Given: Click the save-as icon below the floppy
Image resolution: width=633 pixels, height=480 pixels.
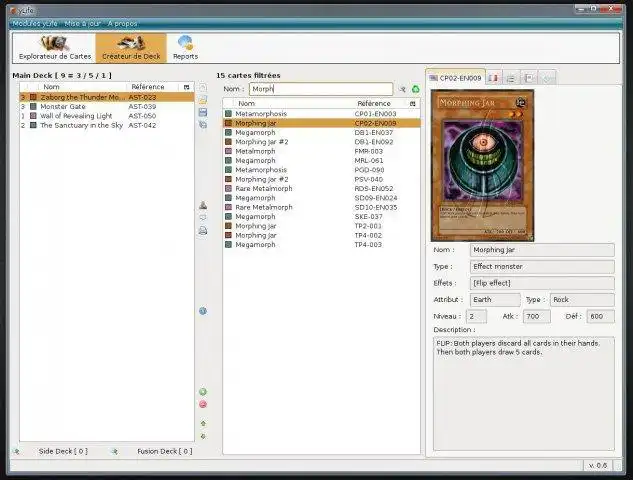Looking at the screenshot, I should [203, 125].
